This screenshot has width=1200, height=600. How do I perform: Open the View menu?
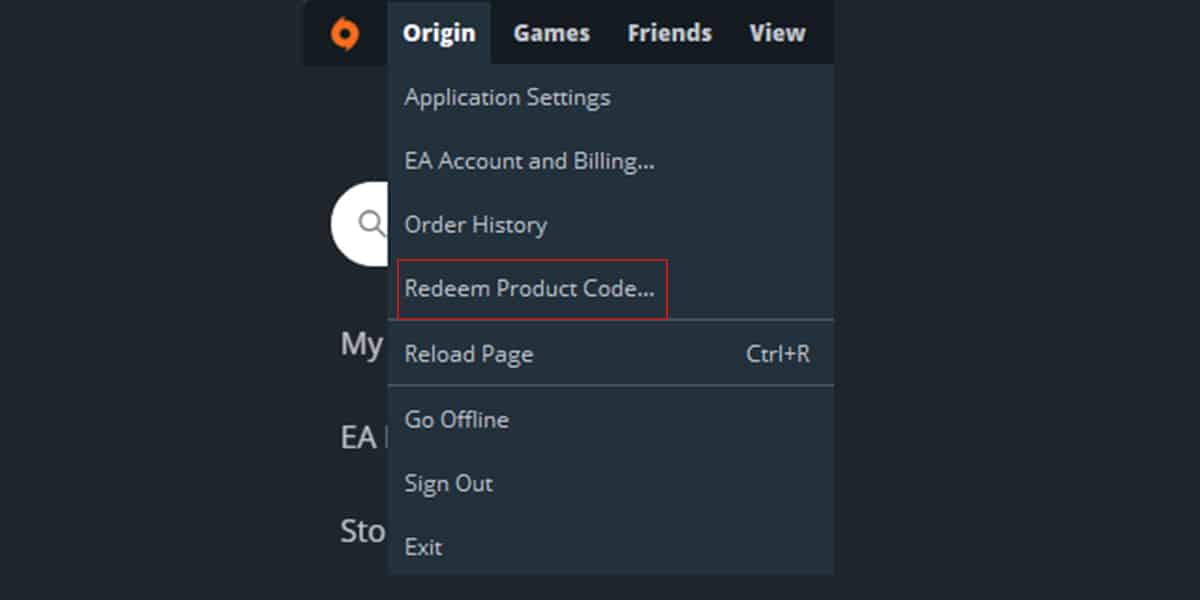776,32
